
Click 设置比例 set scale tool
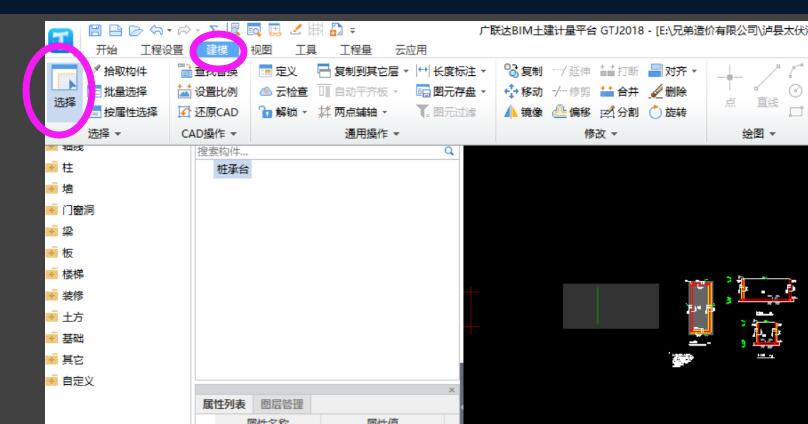pyautogui.click(x=208, y=92)
